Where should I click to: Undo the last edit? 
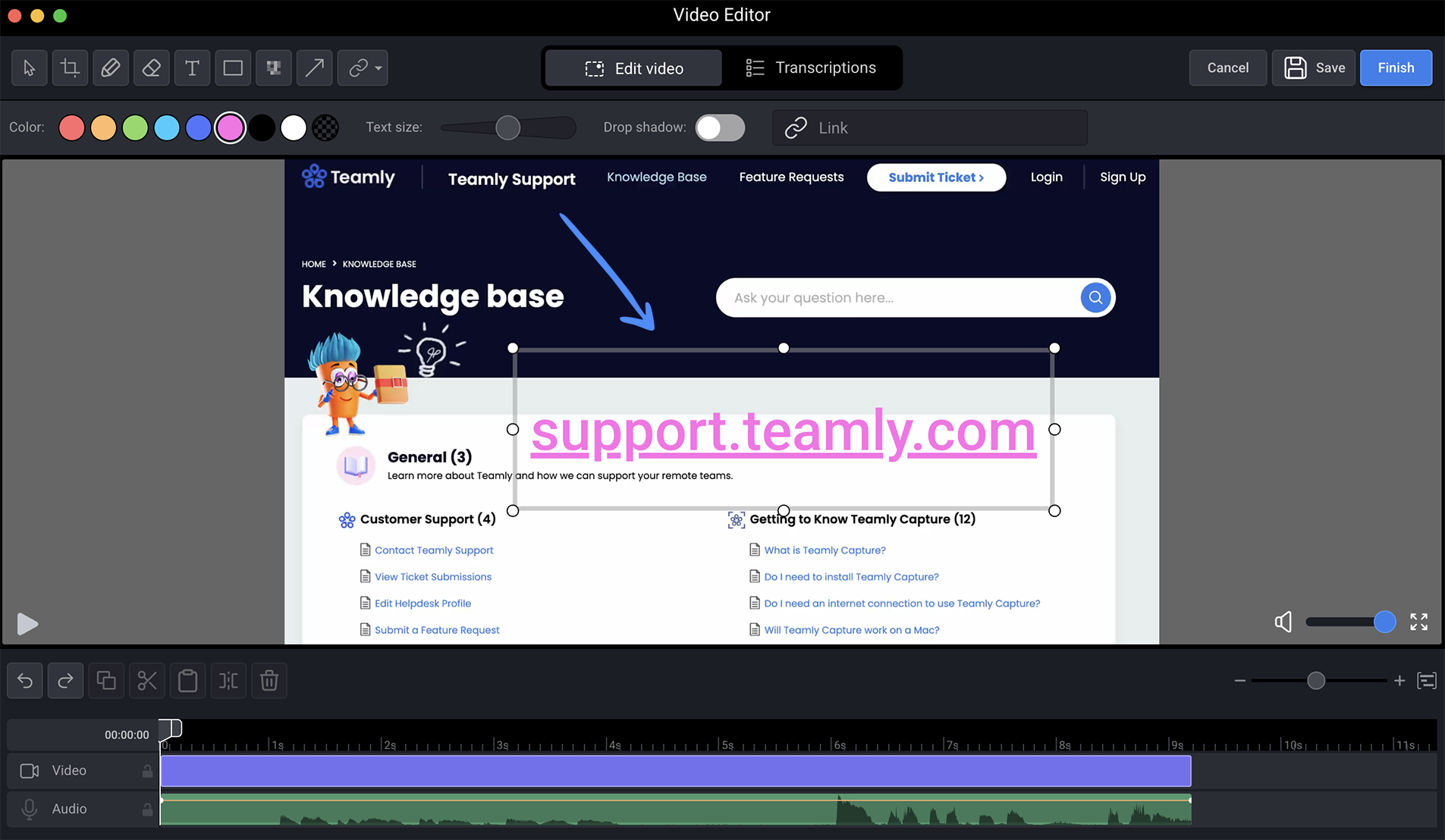click(x=25, y=681)
